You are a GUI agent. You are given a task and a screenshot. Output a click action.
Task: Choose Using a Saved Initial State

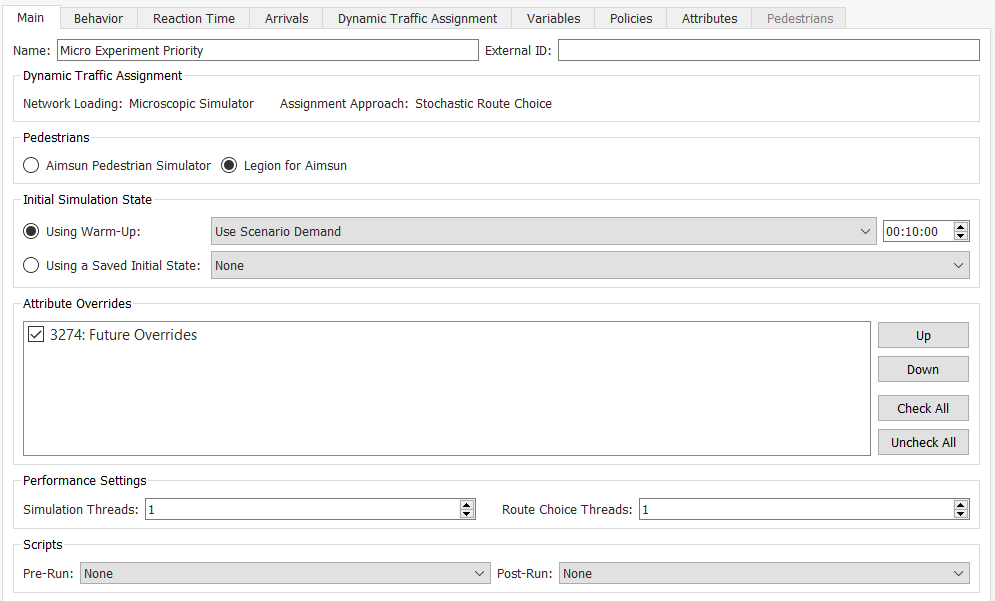[x=32, y=265]
